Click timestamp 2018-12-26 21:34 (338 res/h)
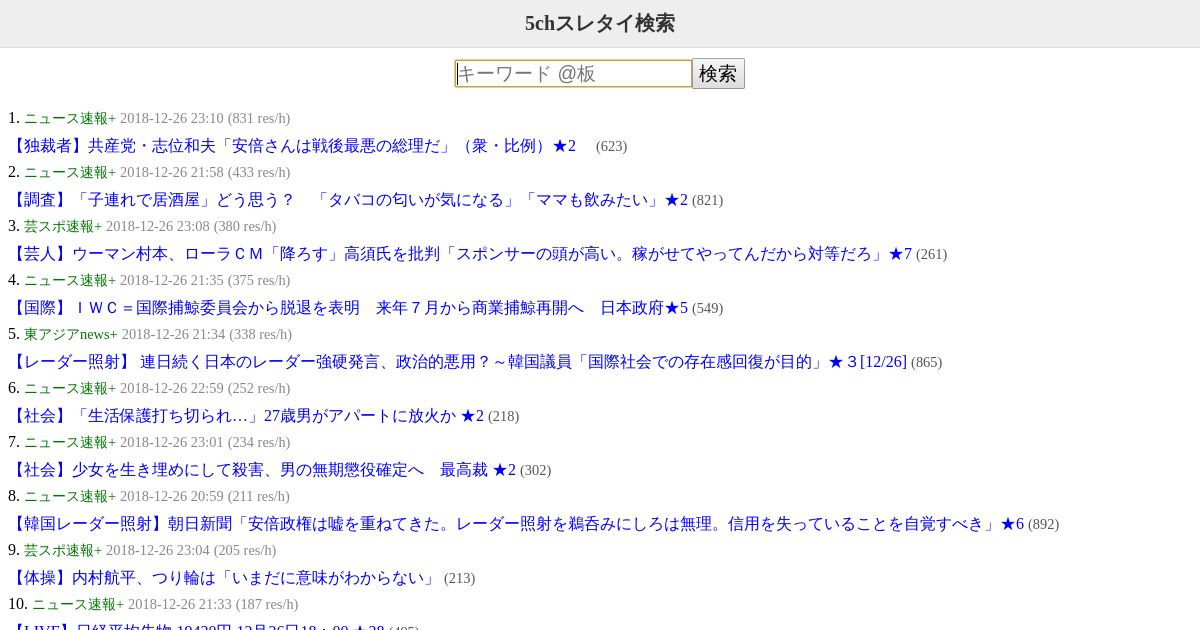The image size is (1200, 630). click(x=207, y=334)
